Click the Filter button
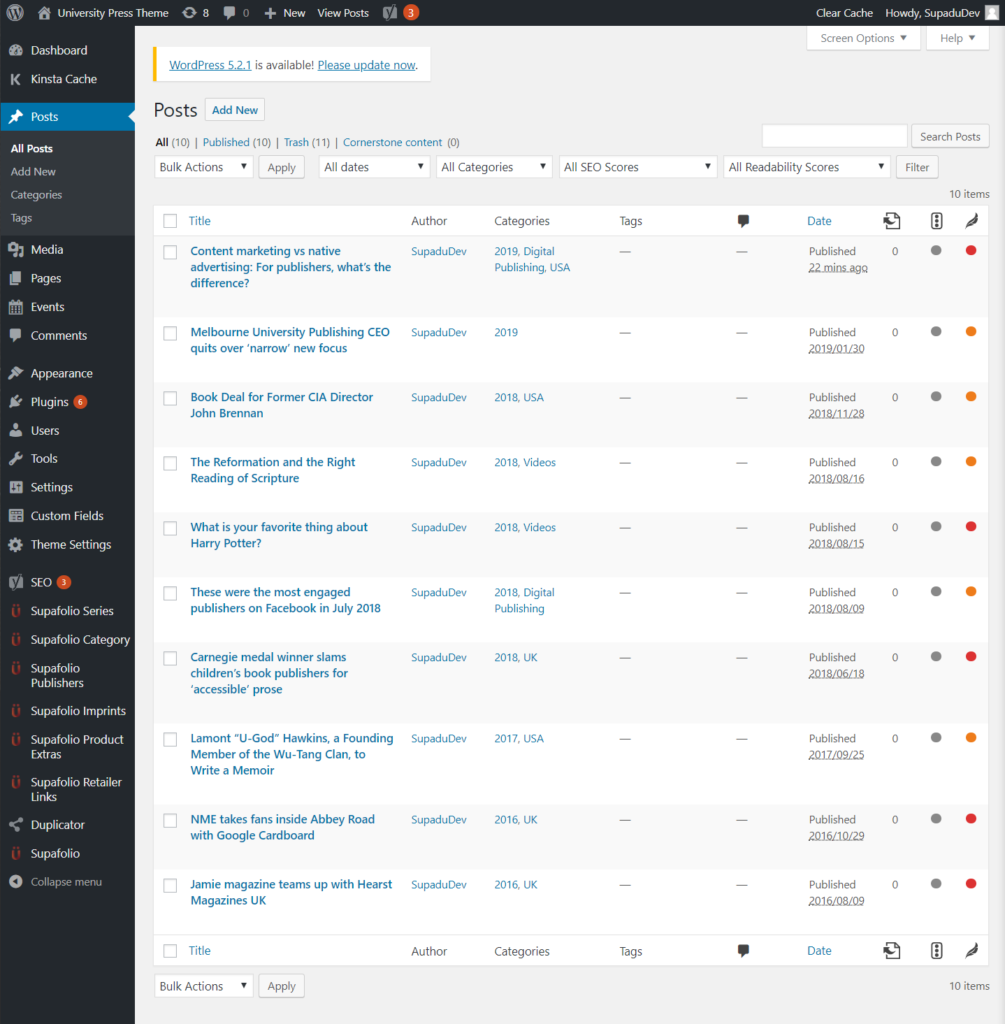Screen dimensions: 1005x1024 917,167
